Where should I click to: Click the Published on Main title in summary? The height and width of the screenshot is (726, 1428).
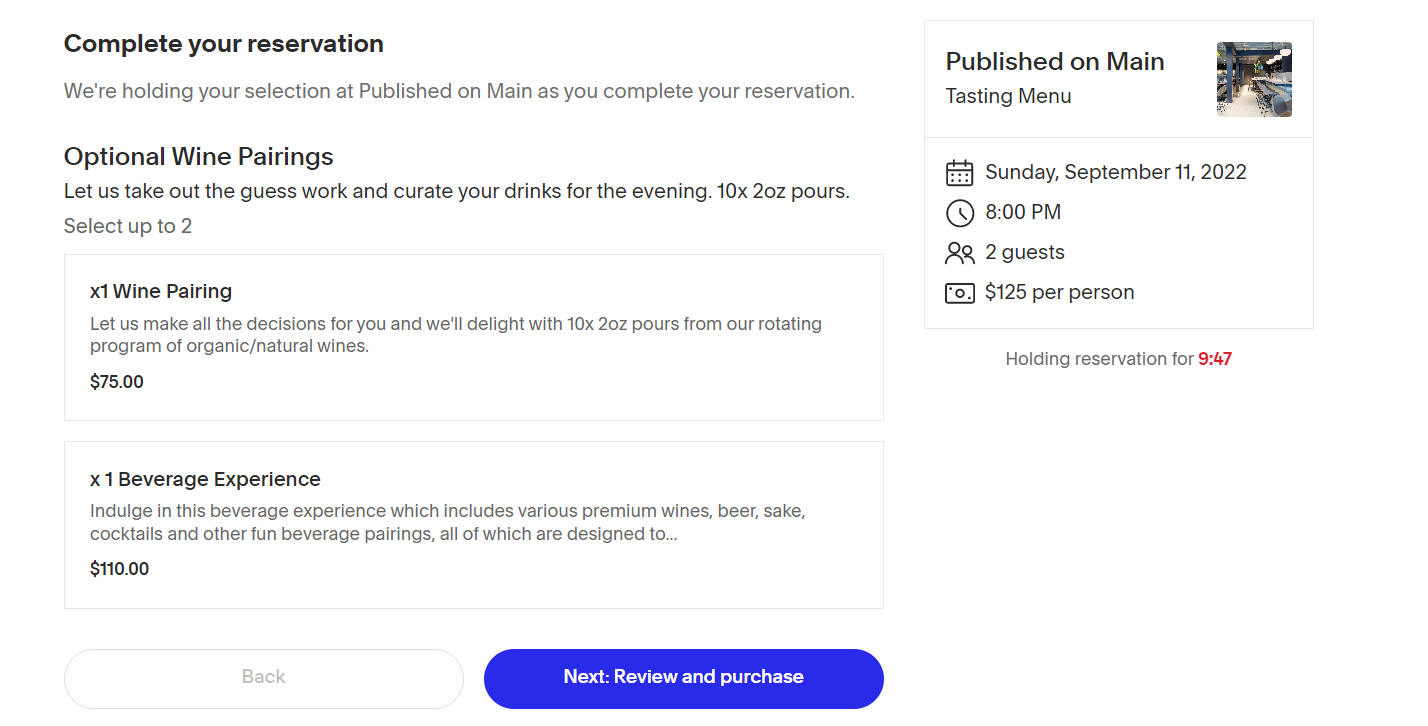[x=1055, y=62]
